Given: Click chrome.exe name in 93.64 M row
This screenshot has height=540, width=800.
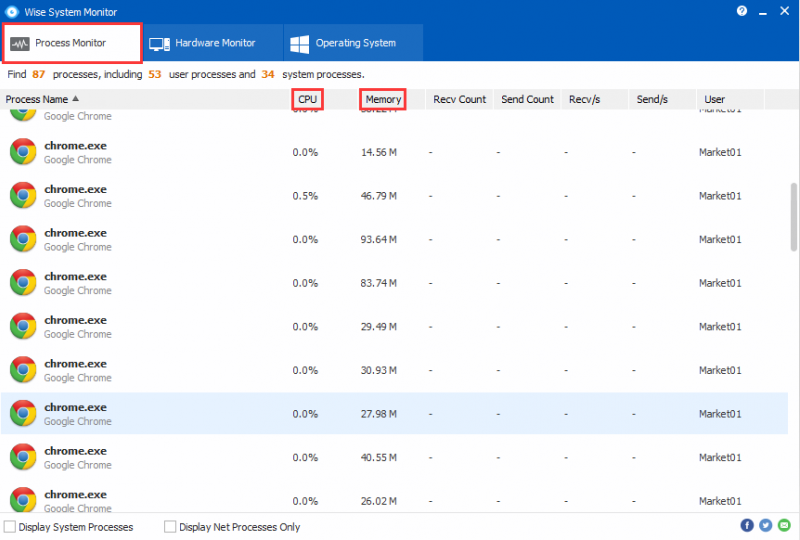Looking at the screenshot, I should click(x=76, y=233).
